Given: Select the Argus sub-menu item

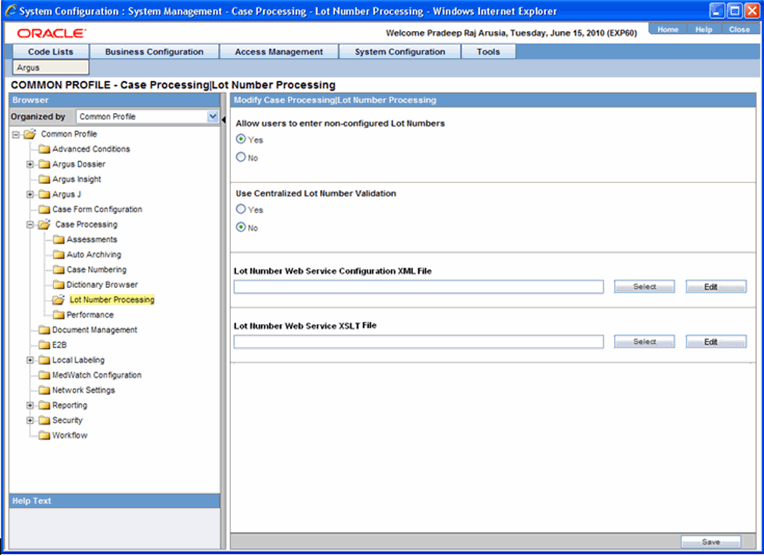Looking at the screenshot, I should click(51, 67).
